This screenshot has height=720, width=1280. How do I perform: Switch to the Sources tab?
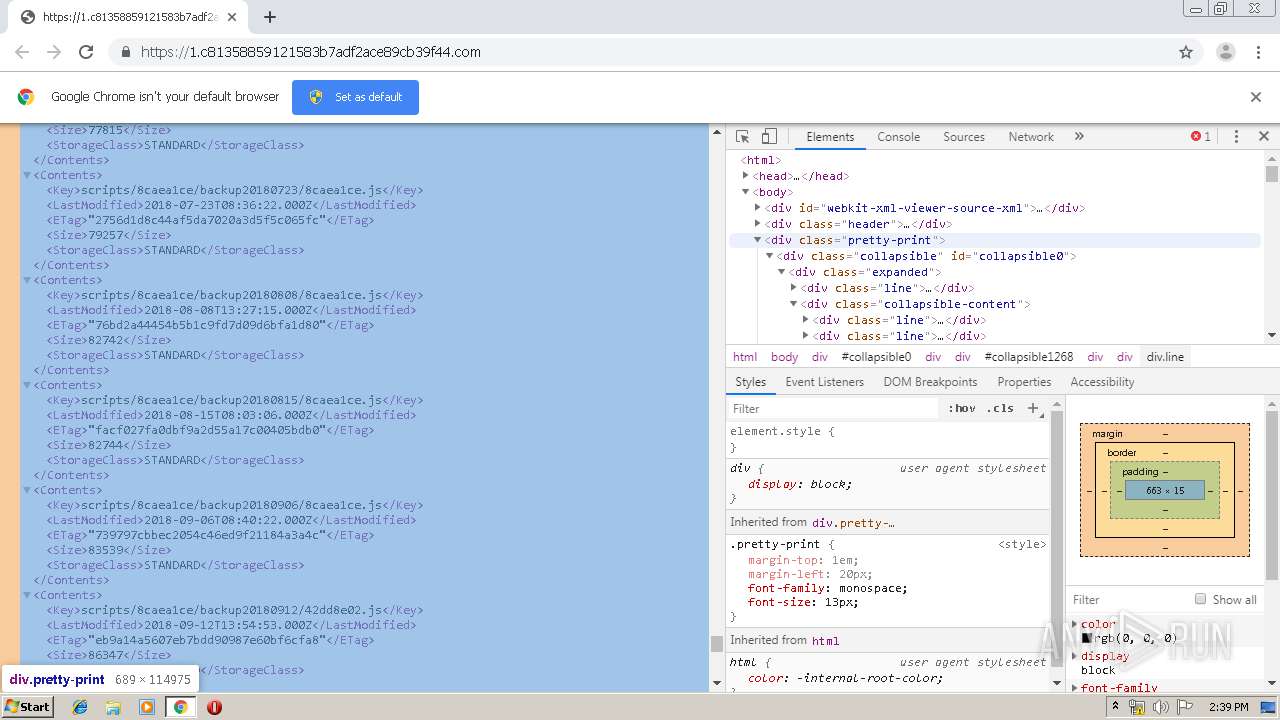point(964,137)
